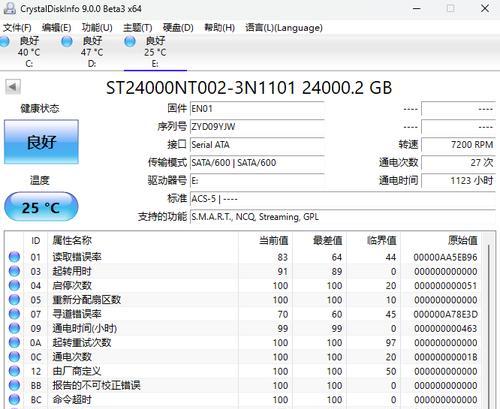Click raw value 00000AA5EB96
The height and width of the screenshot is (409, 500).
coord(445,257)
